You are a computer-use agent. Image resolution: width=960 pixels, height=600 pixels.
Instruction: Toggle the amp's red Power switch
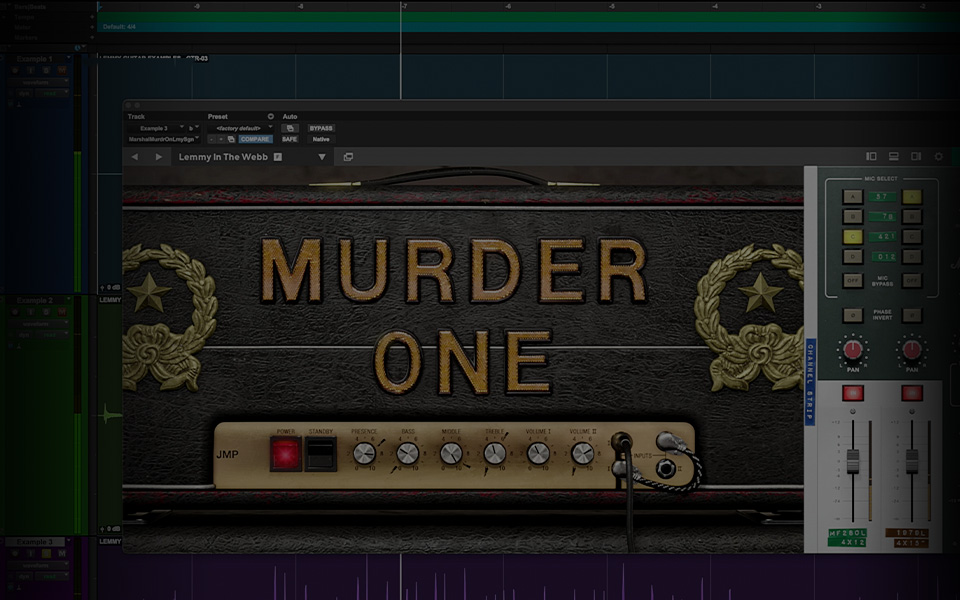(286, 454)
